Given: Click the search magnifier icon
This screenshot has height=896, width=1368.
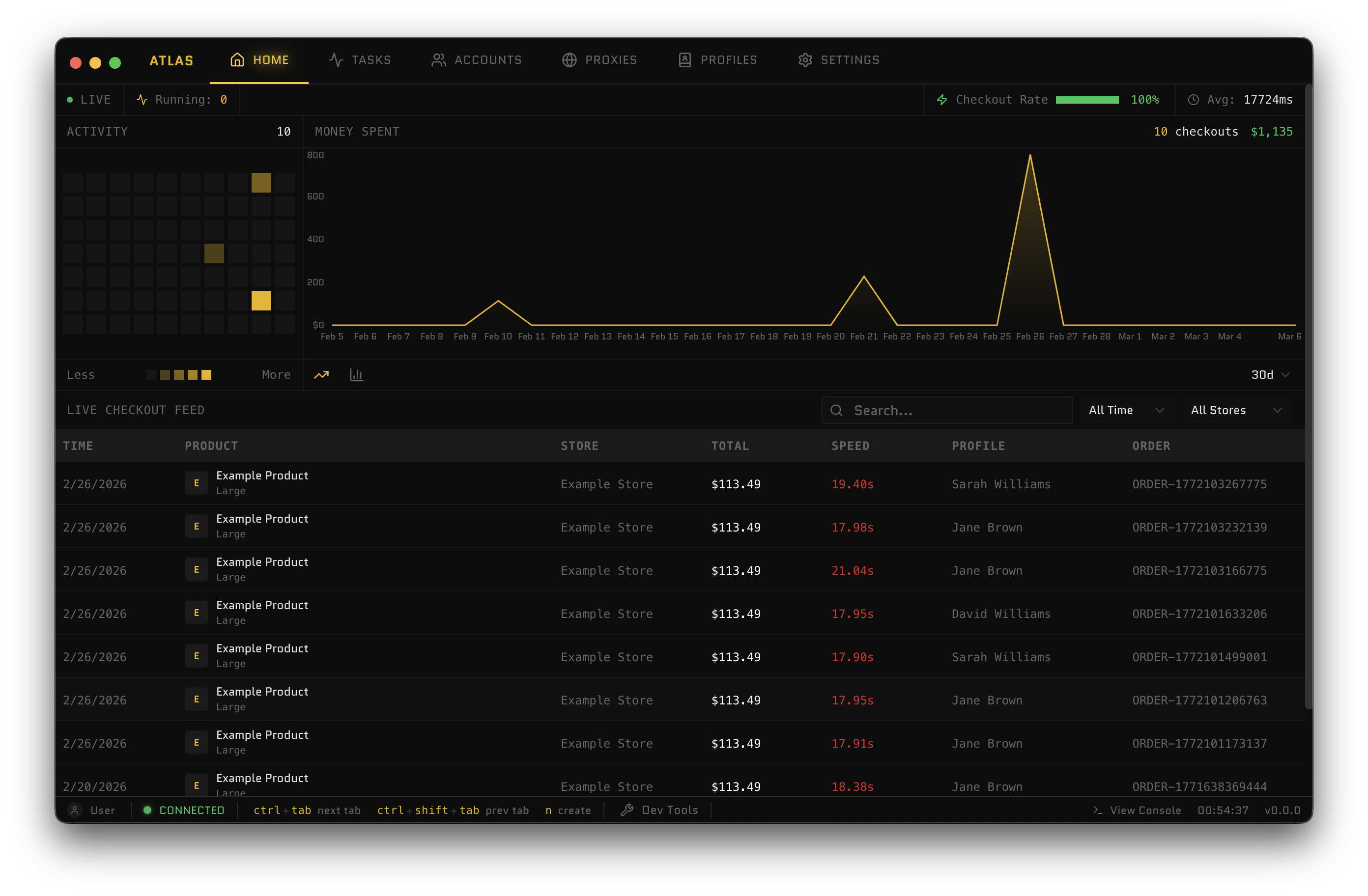Looking at the screenshot, I should [836, 410].
